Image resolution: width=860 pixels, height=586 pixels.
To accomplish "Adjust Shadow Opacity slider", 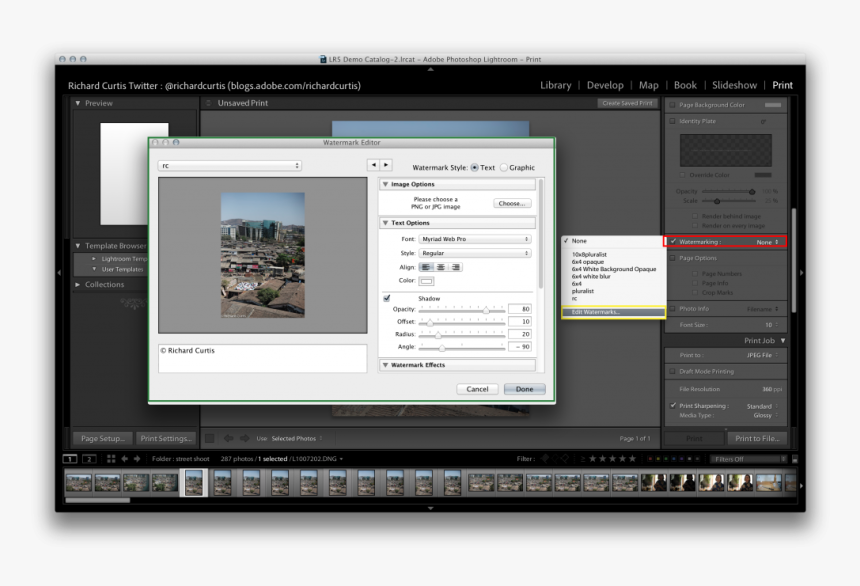I will [486, 310].
